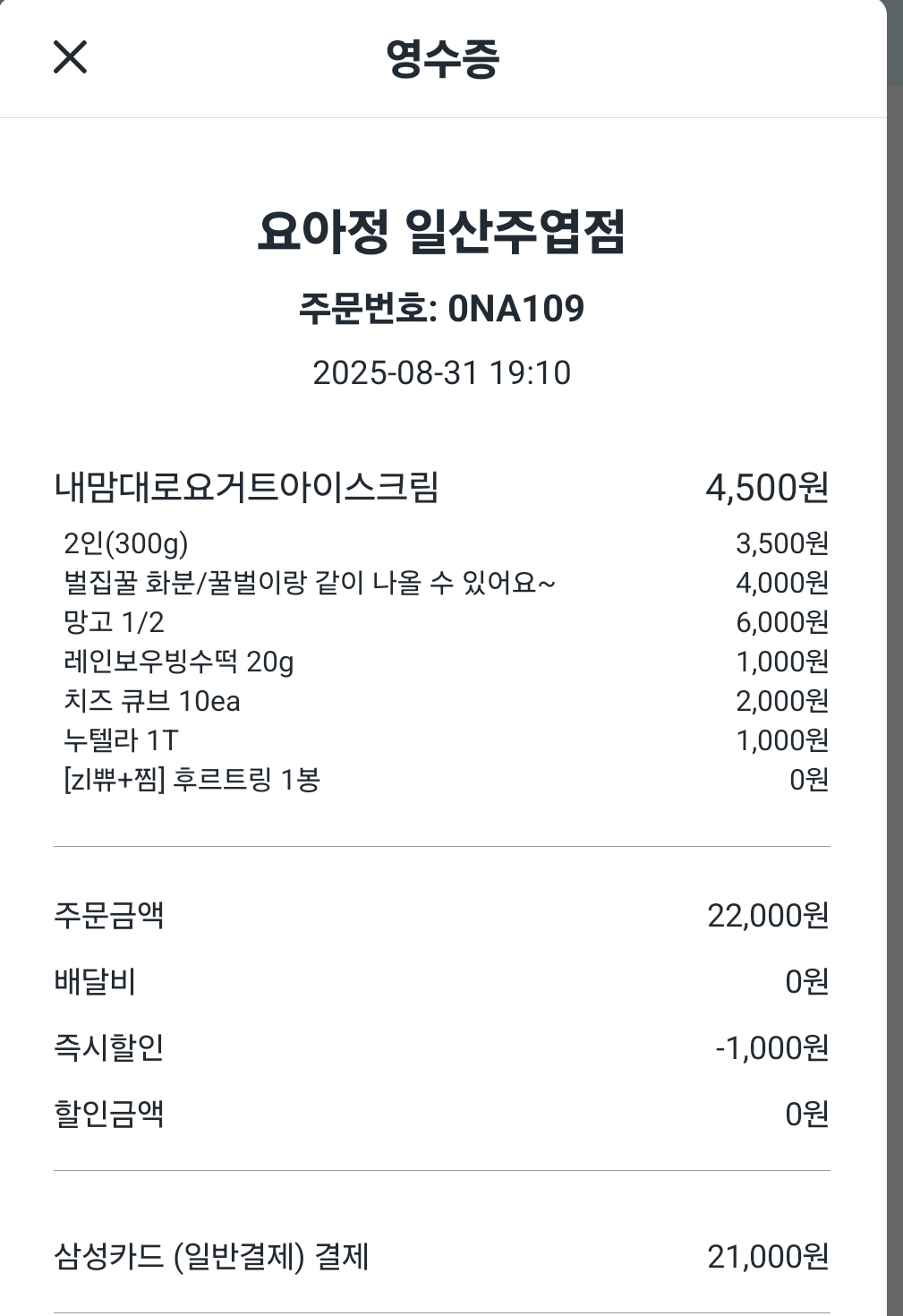Viewport: 903px width, 1316px height.
Task: Click the store name 요아정 일산주엽점
Action: (x=441, y=231)
